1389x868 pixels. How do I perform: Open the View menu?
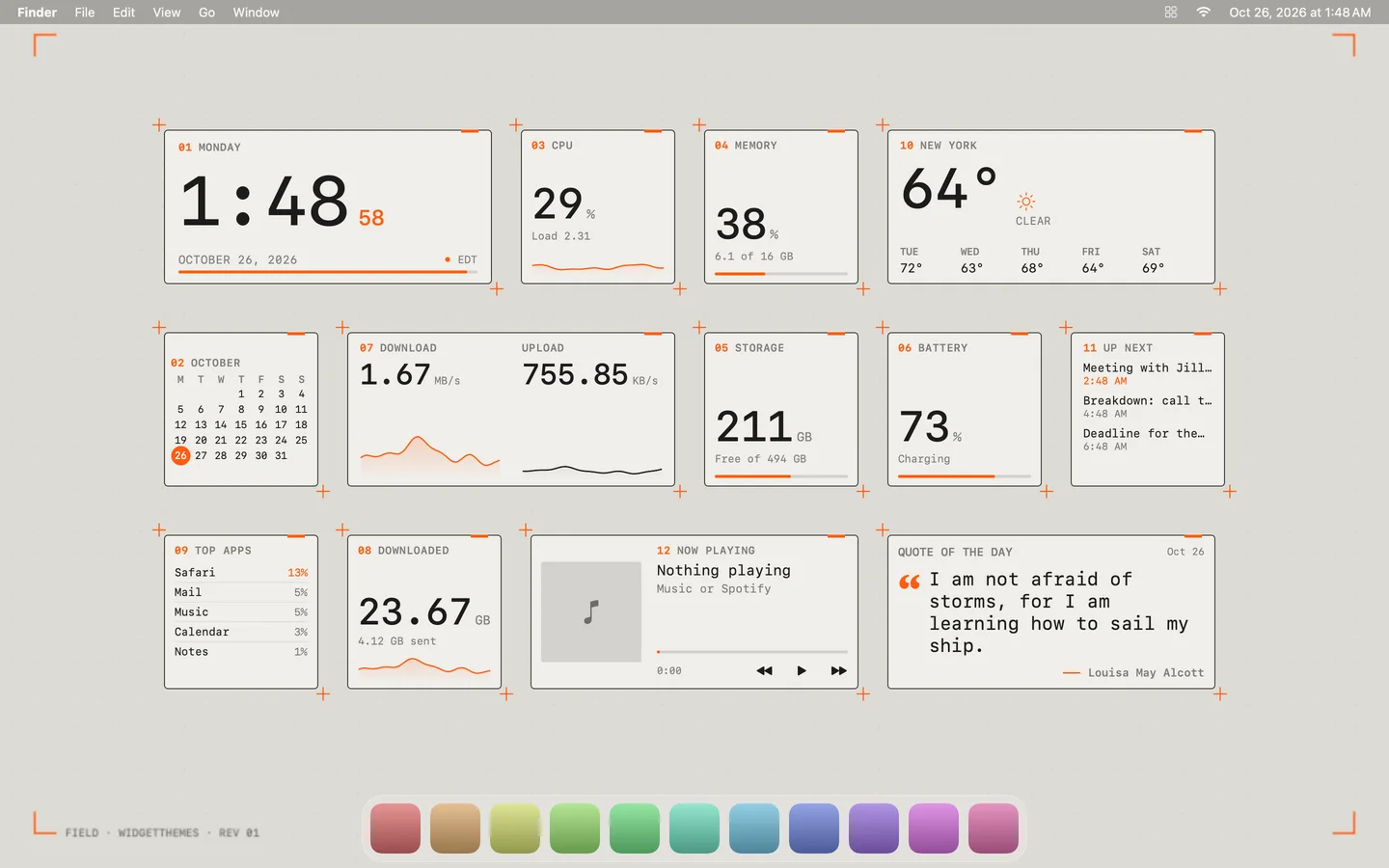(167, 13)
